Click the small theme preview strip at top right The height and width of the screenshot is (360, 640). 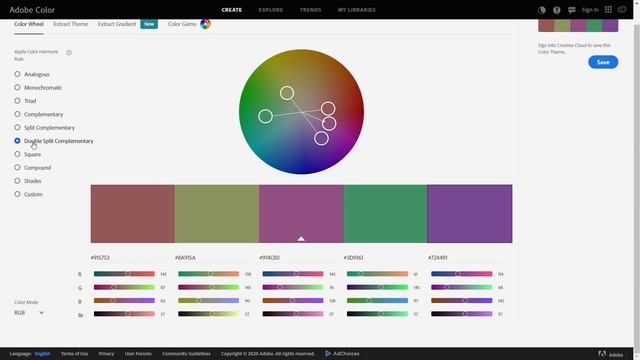pos(578,25)
